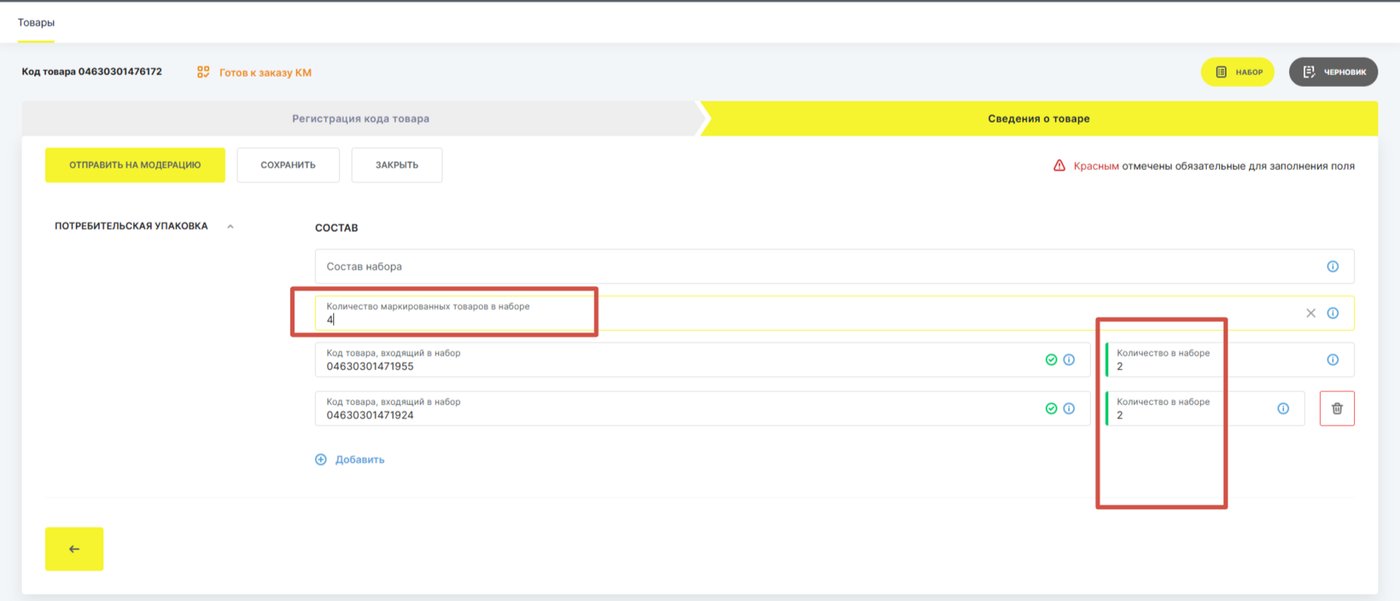Click info icon in marked goods quantity field
The height and width of the screenshot is (601, 1400).
pos(1332,313)
